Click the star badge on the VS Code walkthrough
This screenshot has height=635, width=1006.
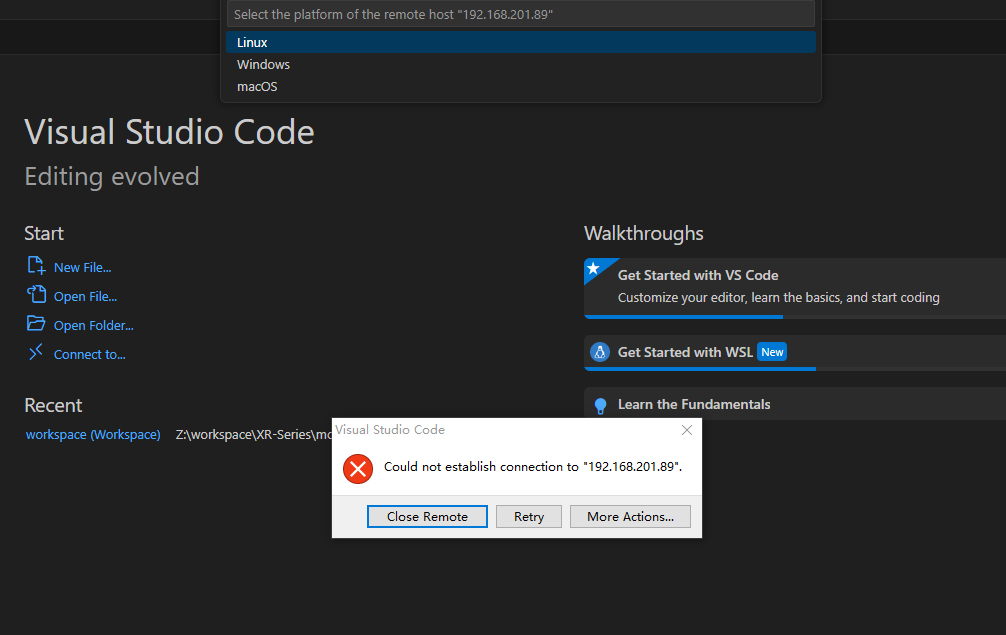click(594, 268)
